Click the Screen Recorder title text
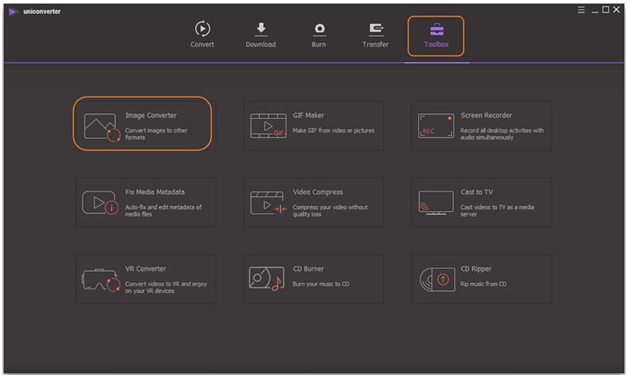This screenshot has height=377, width=628. click(x=486, y=115)
